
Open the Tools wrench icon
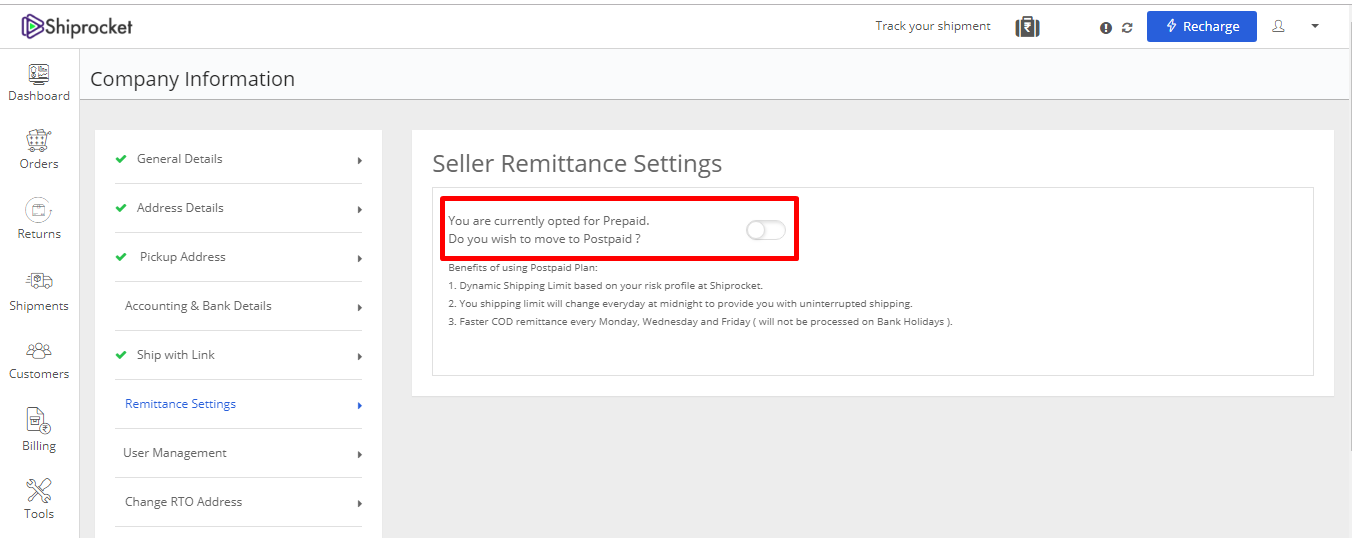click(x=39, y=490)
